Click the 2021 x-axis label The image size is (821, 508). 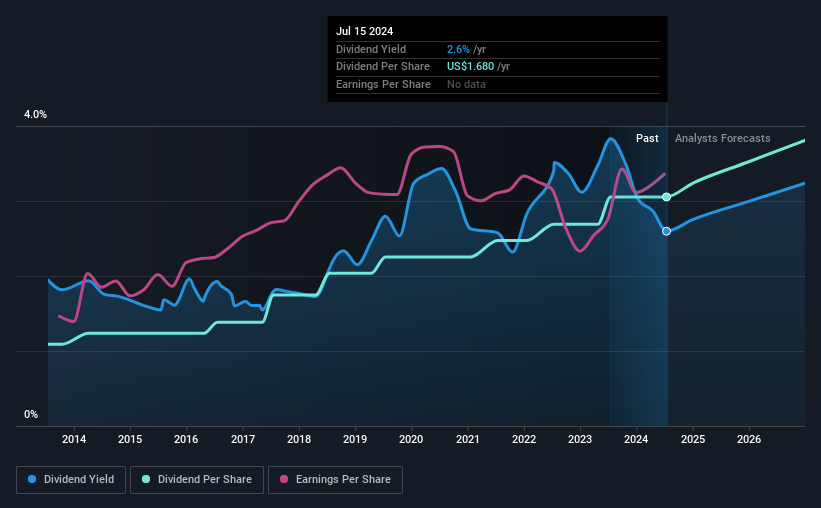pos(468,439)
